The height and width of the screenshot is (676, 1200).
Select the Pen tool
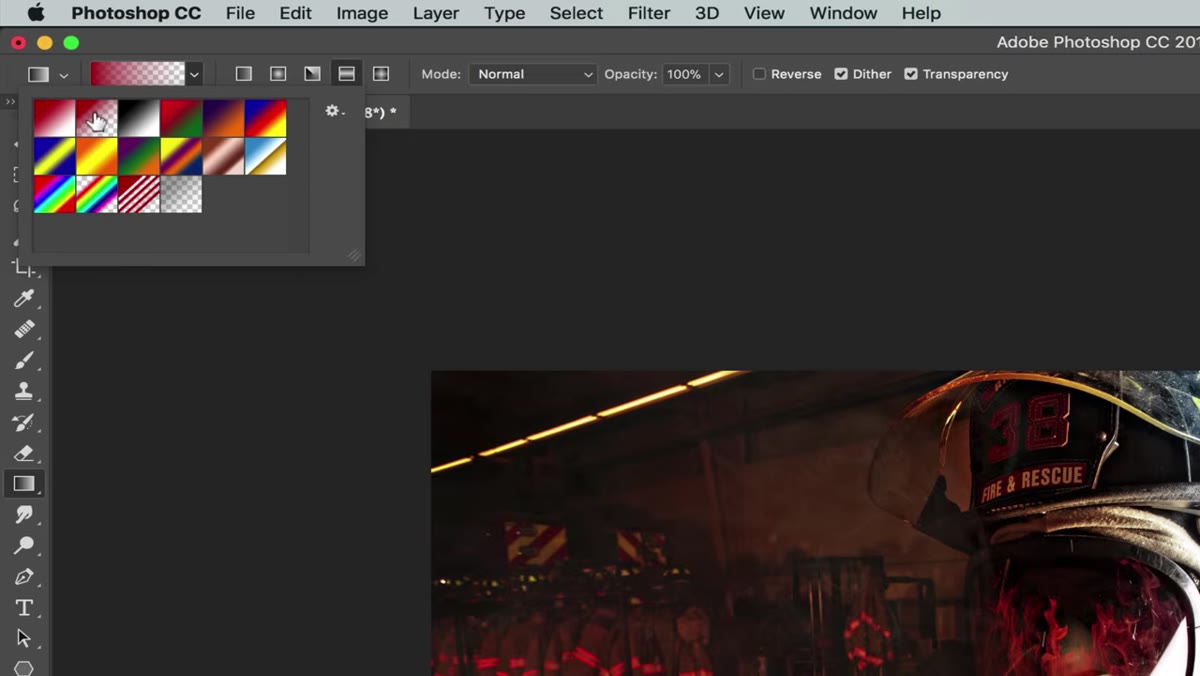pos(24,577)
